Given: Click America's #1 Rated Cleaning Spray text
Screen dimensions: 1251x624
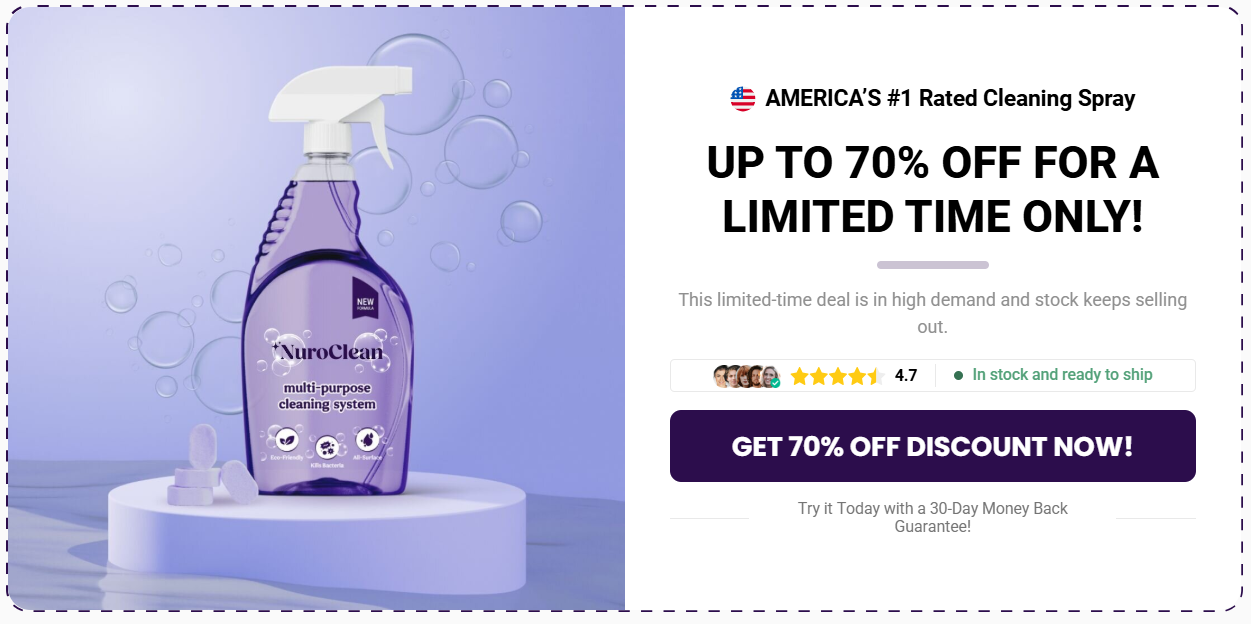Looking at the screenshot, I should [950, 98].
